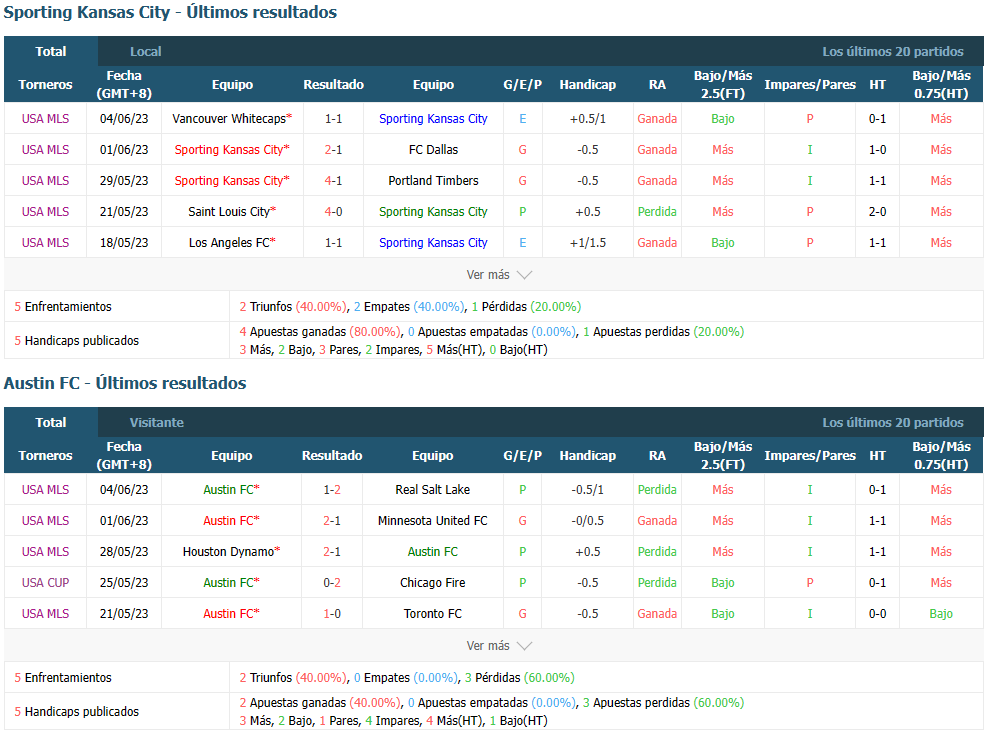Open Sporting Kansas City link in FC Dallas row
Screen dimensions: 994x737
coord(232,150)
